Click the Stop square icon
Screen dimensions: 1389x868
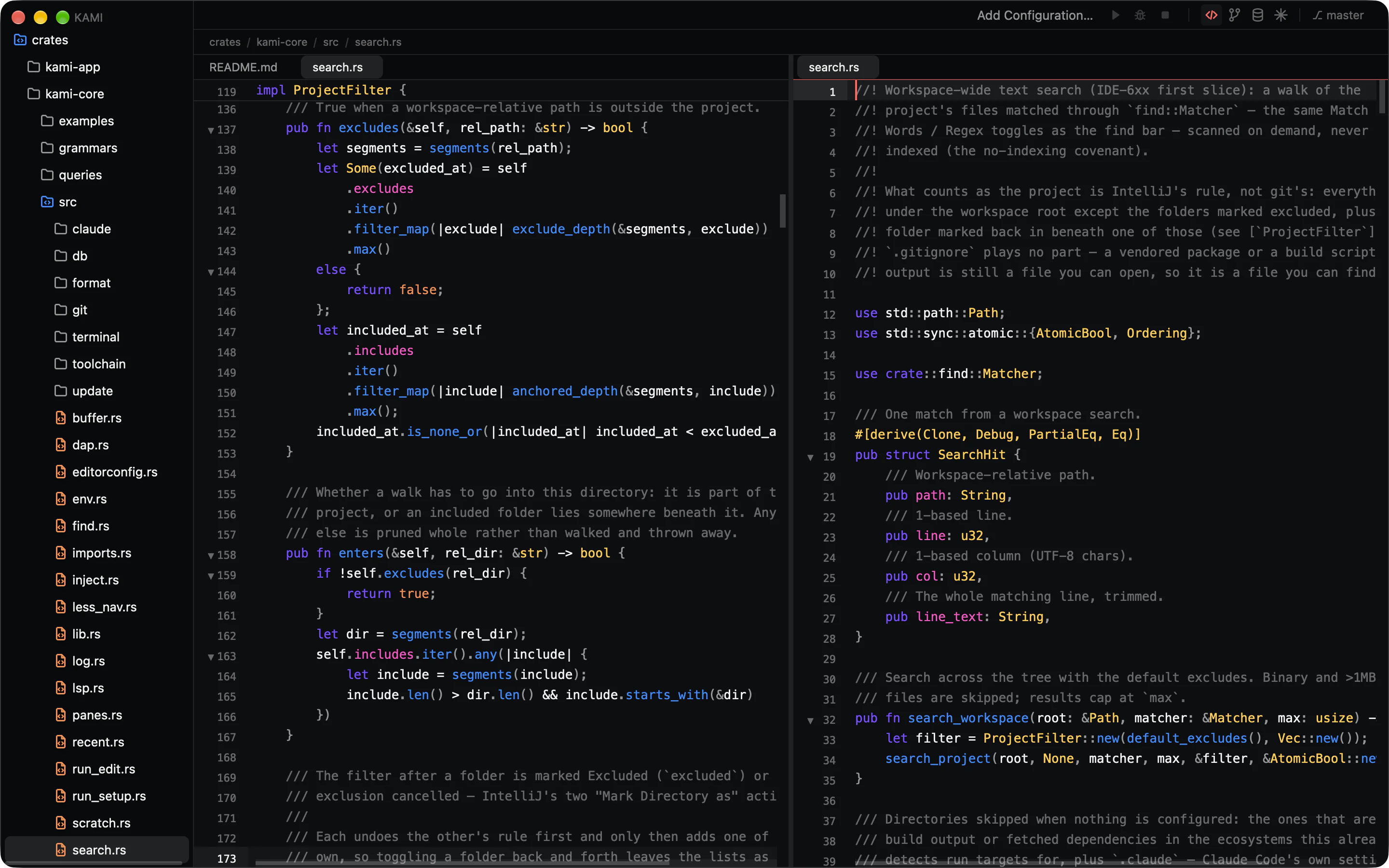click(1165, 15)
